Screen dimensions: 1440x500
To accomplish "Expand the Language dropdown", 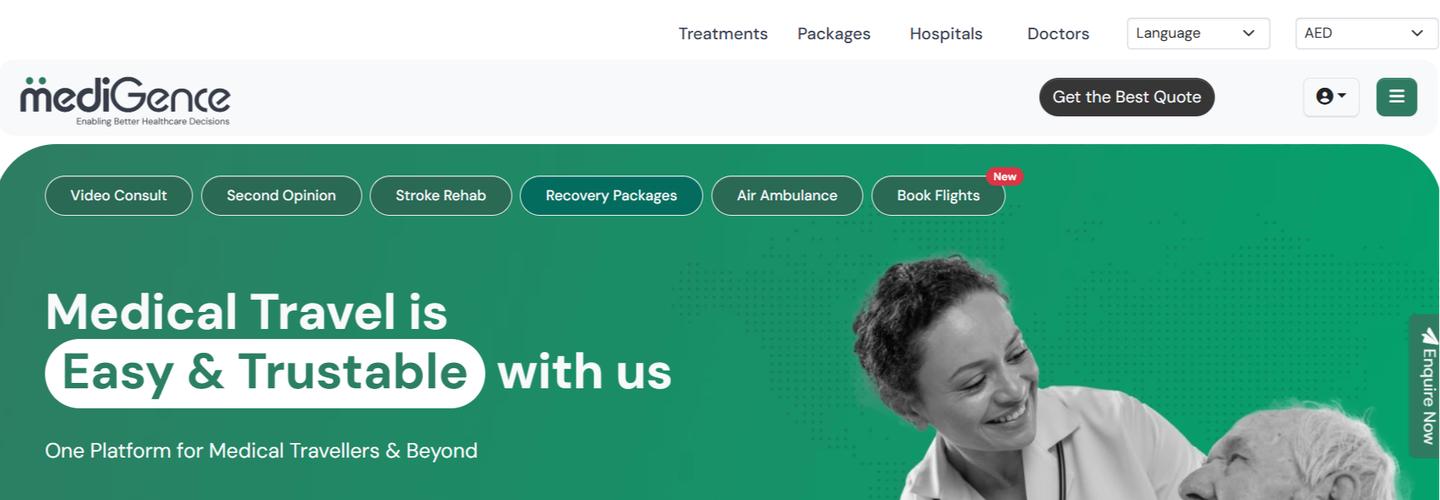I will click(x=1198, y=33).
